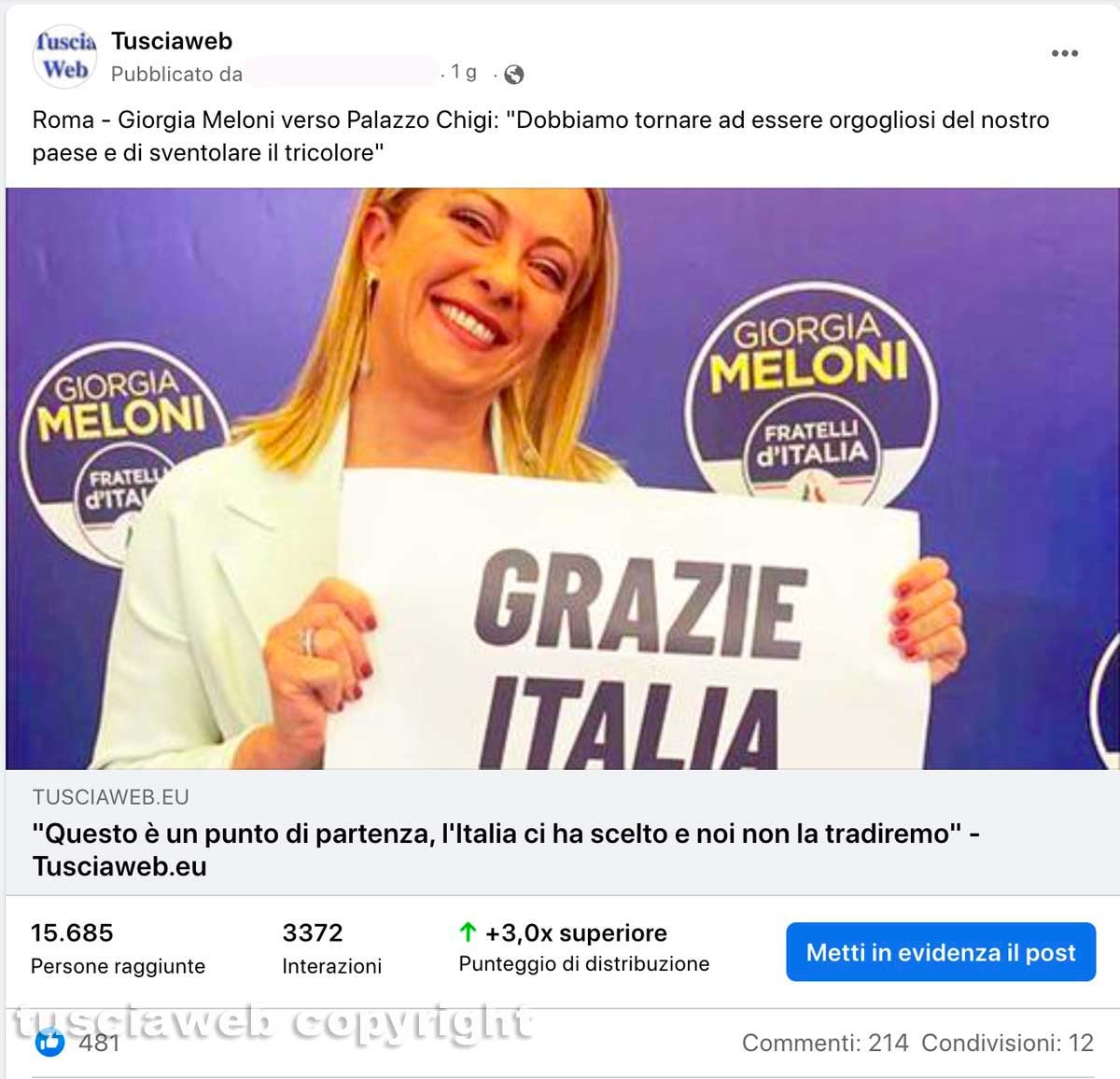Click the globe public audience icon
This screenshot has height=1079, width=1120.
(514, 74)
